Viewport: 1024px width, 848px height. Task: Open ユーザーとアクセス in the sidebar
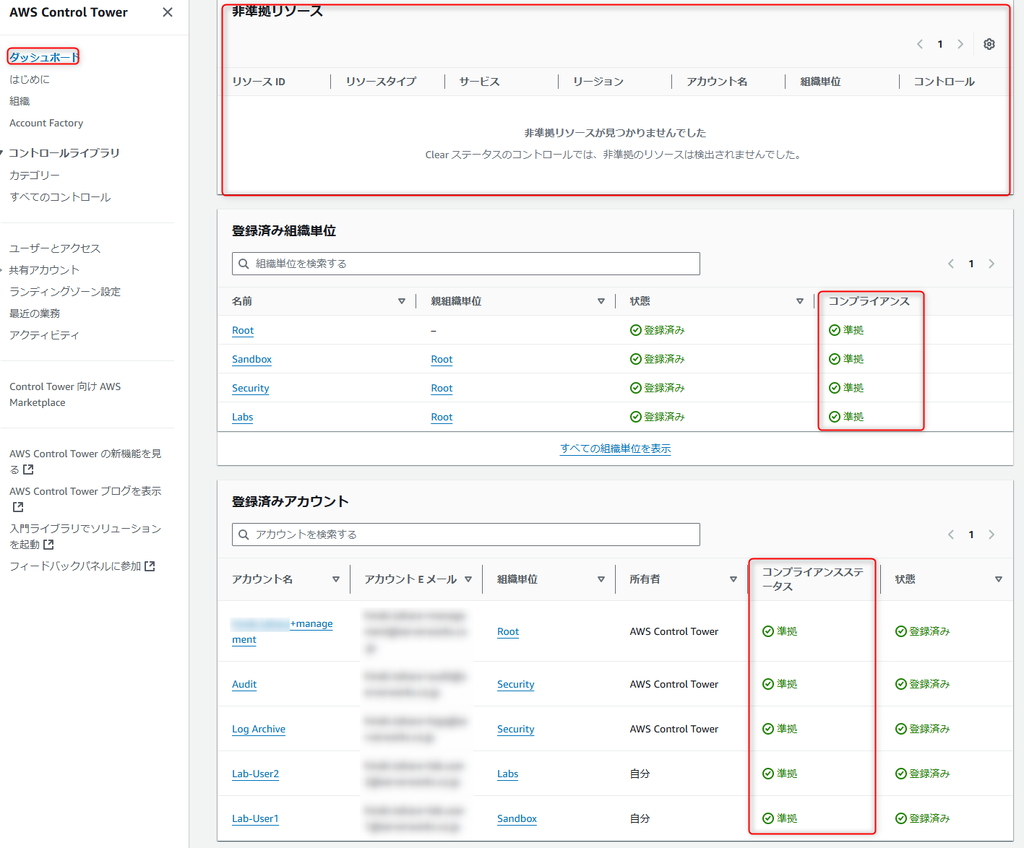click(x=55, y=248)
